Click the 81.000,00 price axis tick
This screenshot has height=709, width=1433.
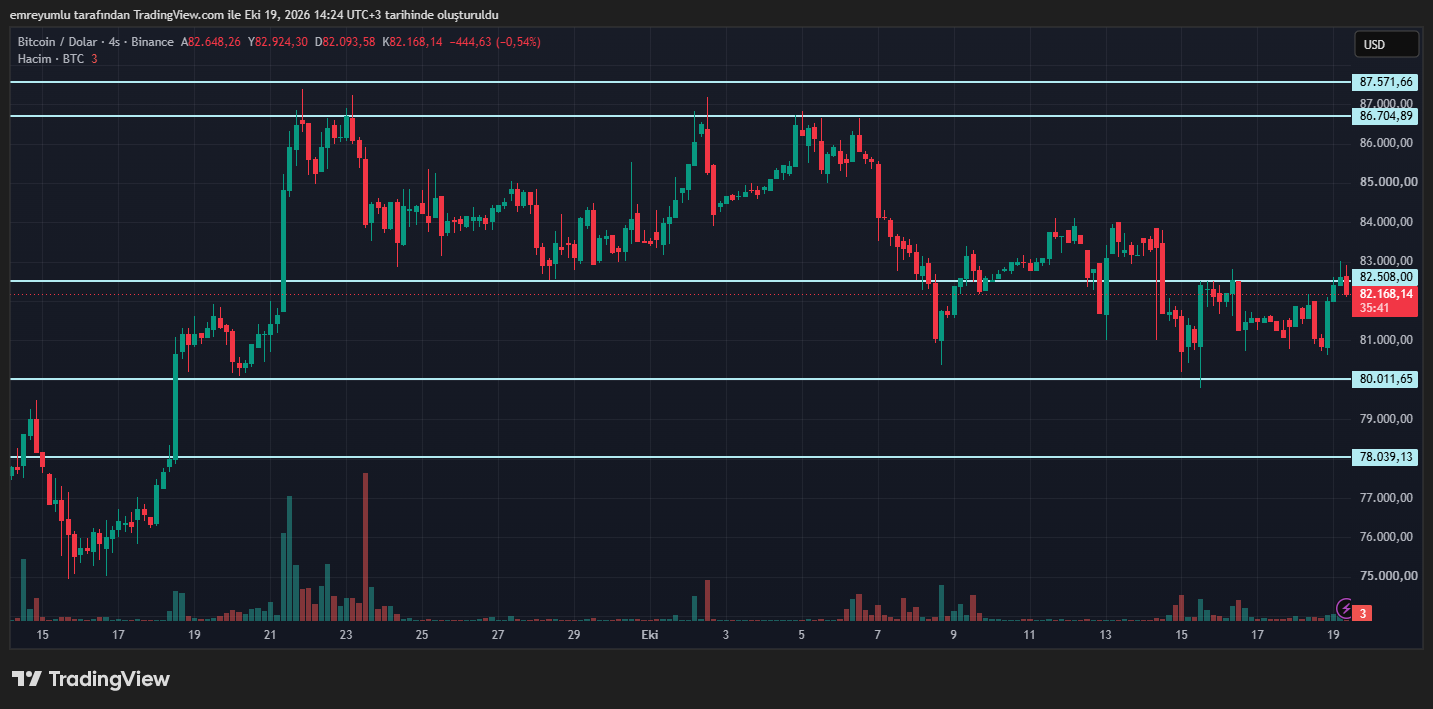1386,340
